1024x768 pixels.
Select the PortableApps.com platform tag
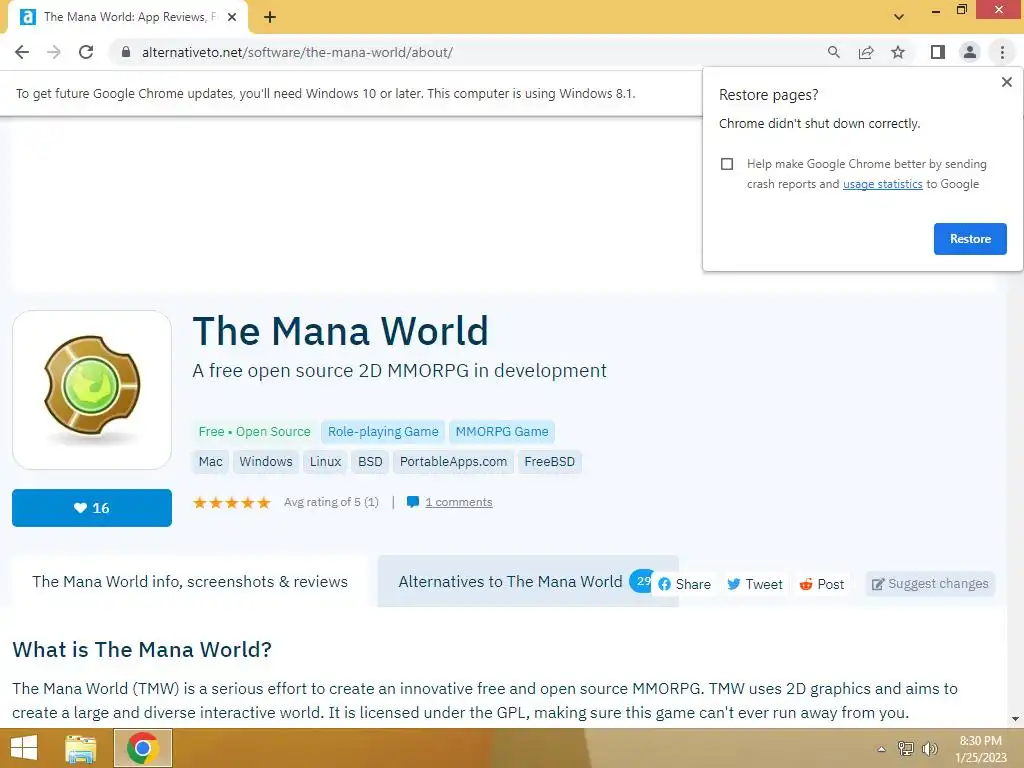click(453, 462)
